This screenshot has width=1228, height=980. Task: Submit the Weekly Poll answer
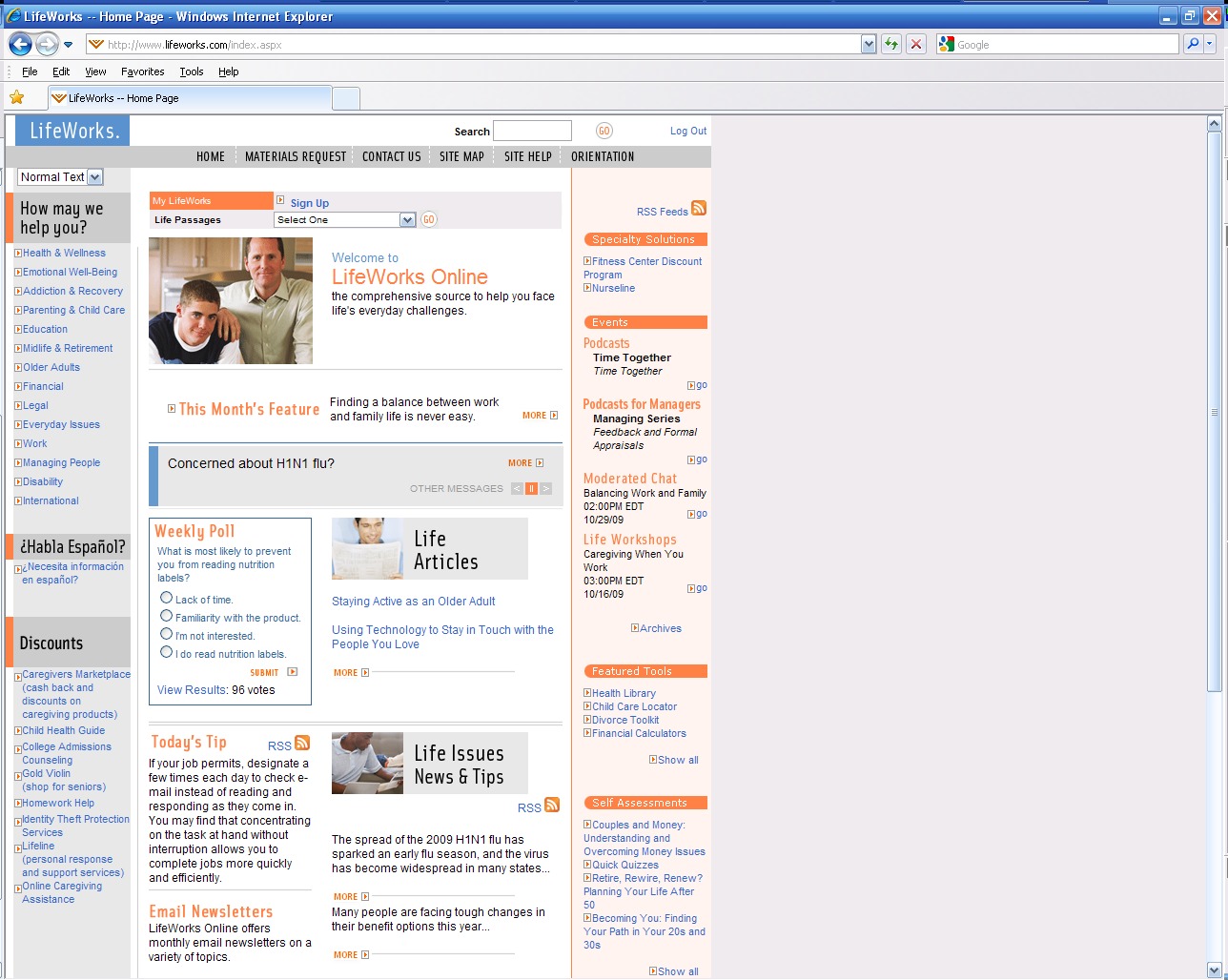click(x=273, y=672)
